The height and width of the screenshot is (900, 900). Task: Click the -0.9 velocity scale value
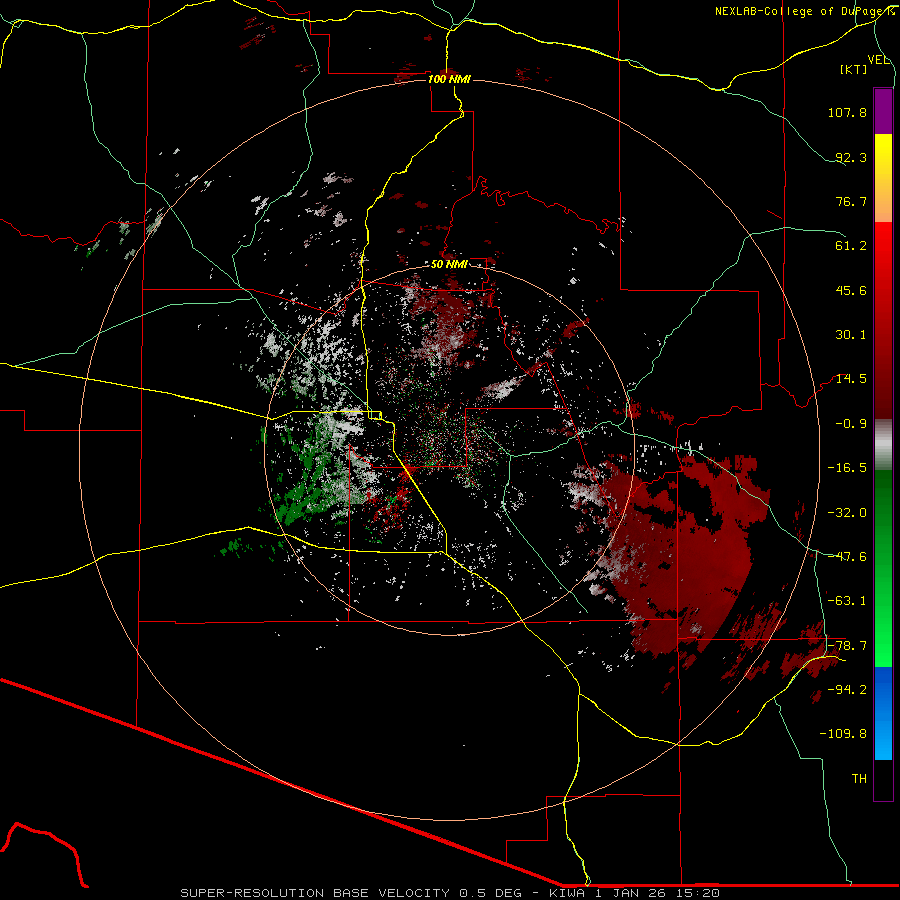[851, 424]
